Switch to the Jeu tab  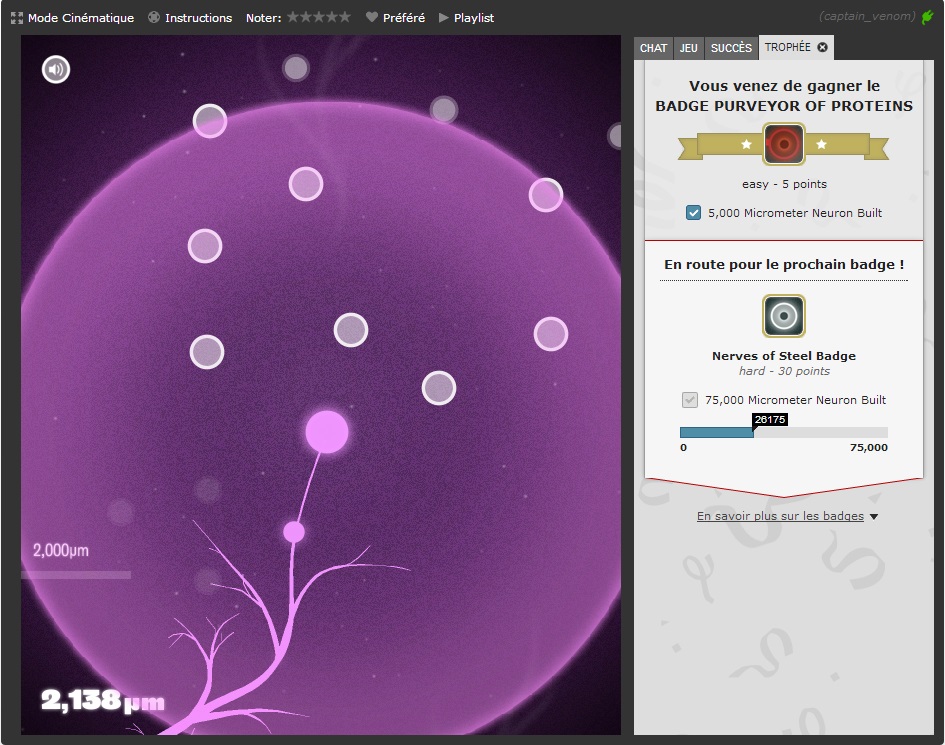(689, 48)
